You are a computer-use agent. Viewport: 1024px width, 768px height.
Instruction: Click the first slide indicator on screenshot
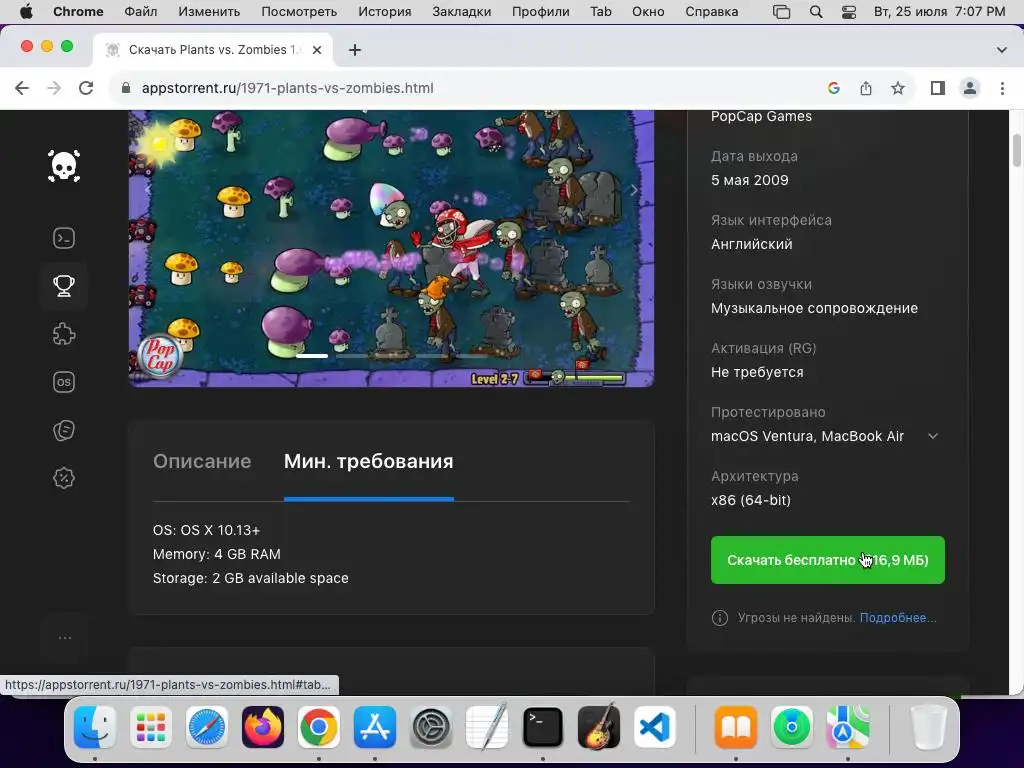point(312,356)
